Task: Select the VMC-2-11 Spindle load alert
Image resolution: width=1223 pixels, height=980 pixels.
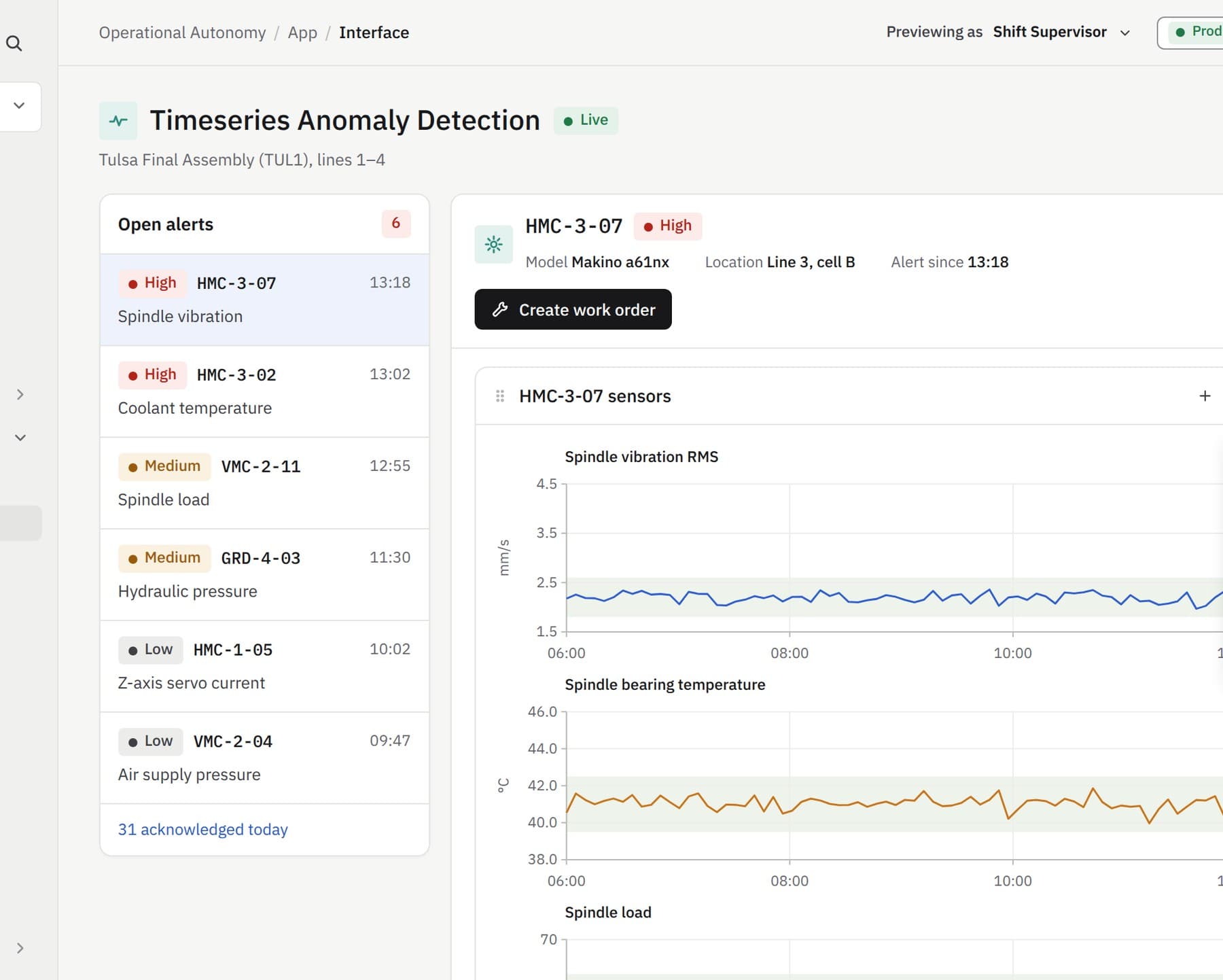Action: click(264, 483)
